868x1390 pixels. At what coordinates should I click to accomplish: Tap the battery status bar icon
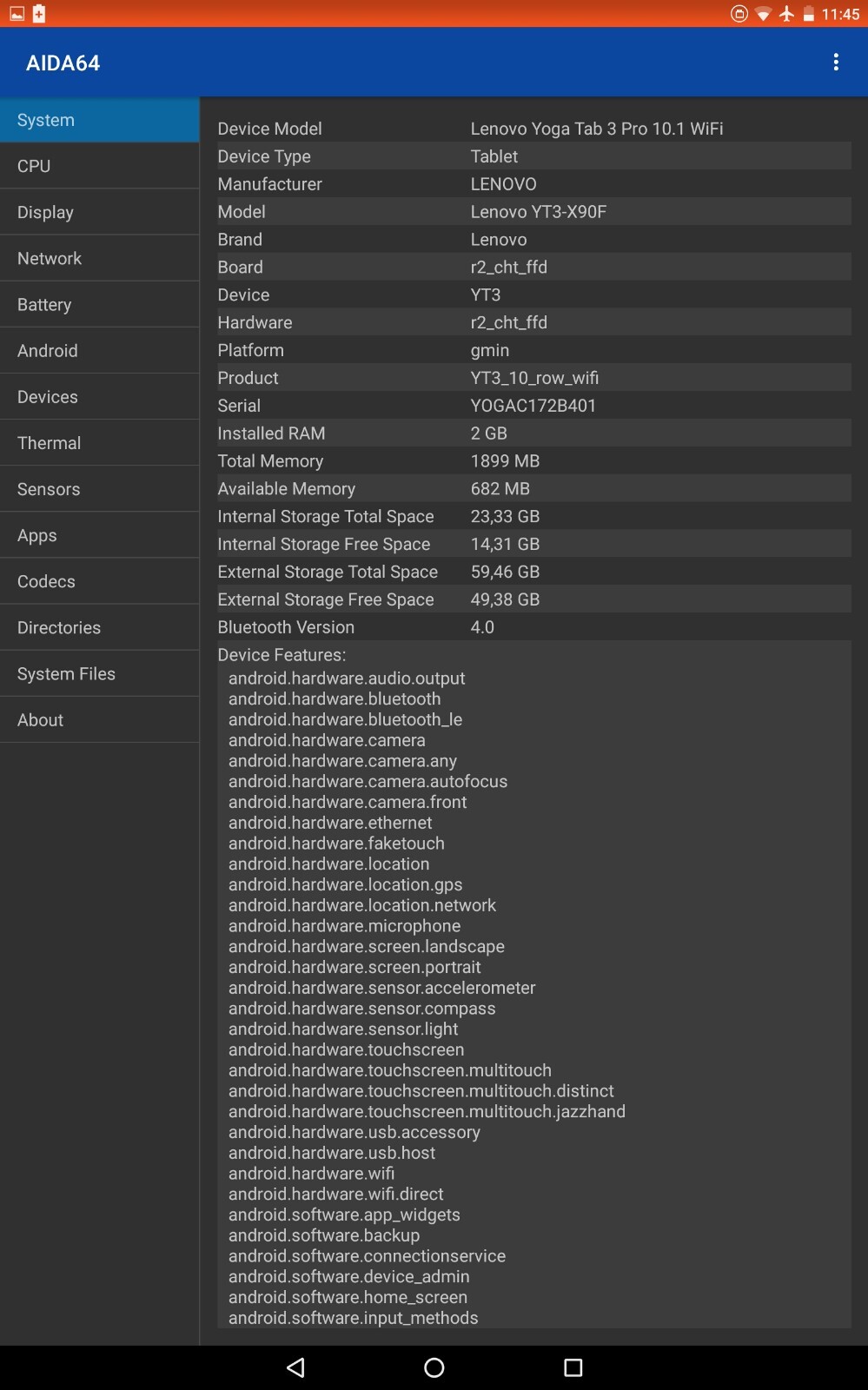pos(808,14)
